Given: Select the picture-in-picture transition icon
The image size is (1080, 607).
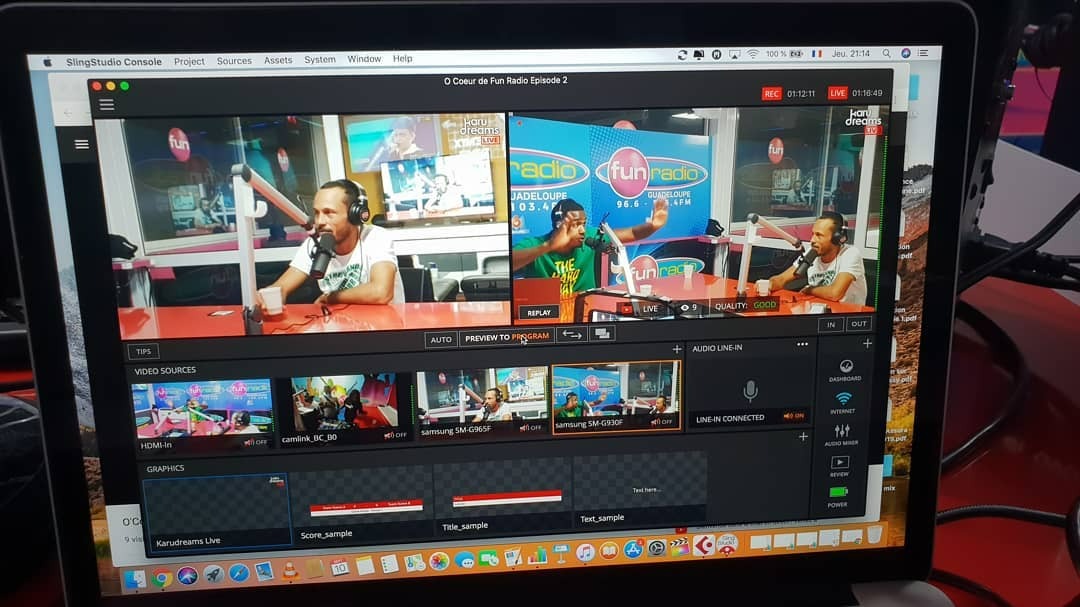Looking at the screenshot, I should (x=602, y=335).
